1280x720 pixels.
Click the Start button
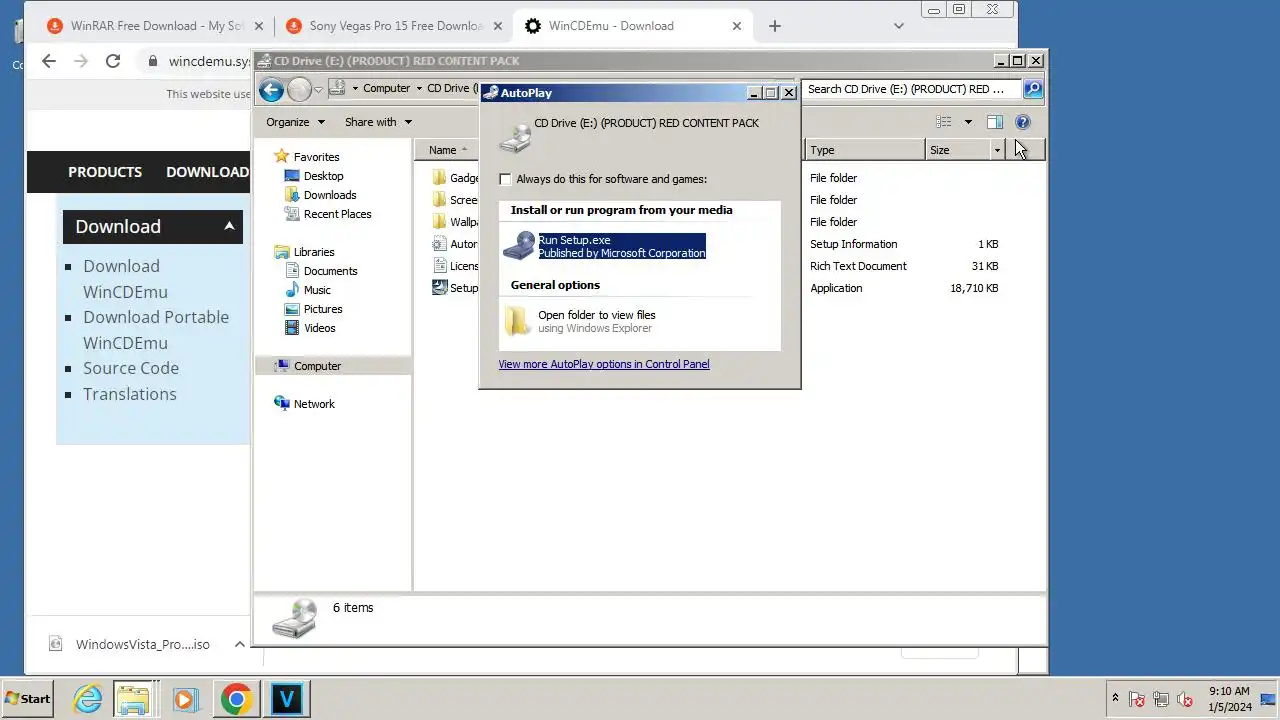tap(27, 699)
